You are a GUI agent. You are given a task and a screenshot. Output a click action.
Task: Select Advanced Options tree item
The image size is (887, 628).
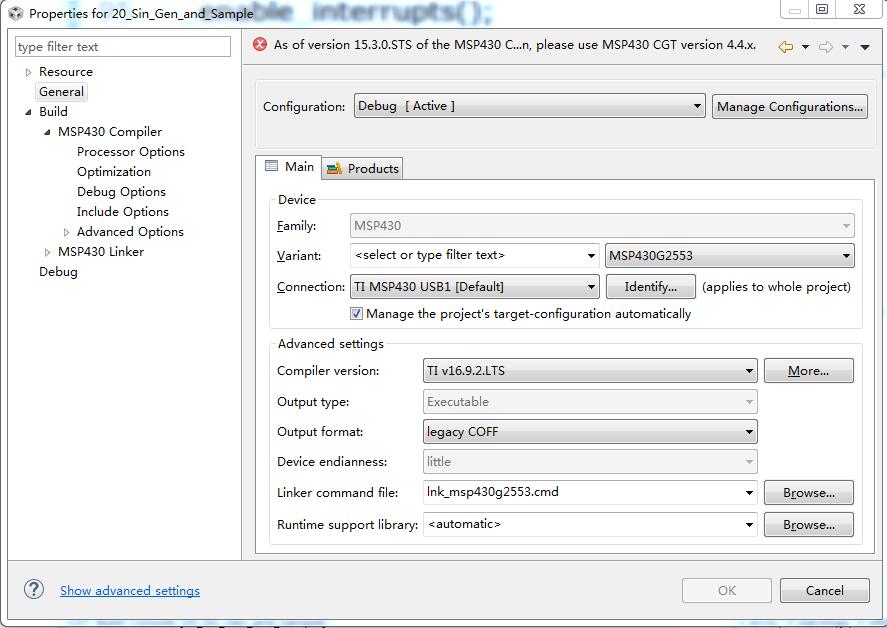coord(130,231)
